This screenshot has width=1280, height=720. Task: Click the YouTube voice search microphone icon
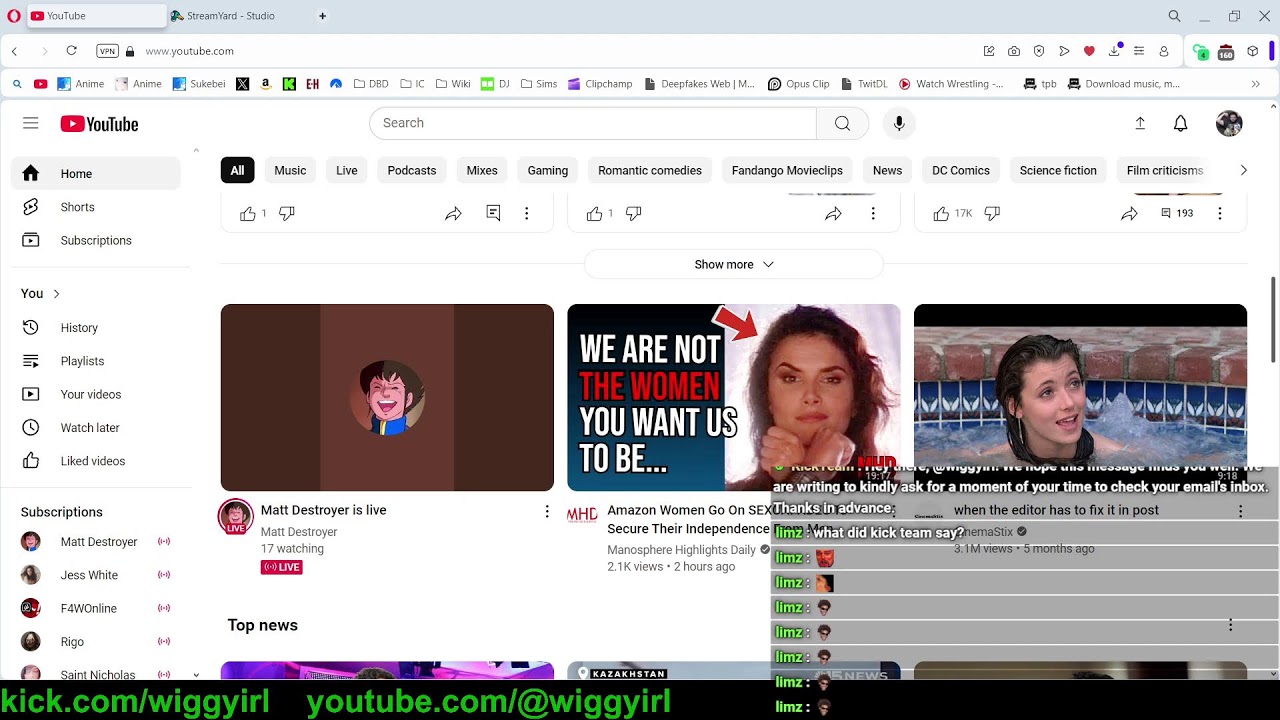click(898, 123)
